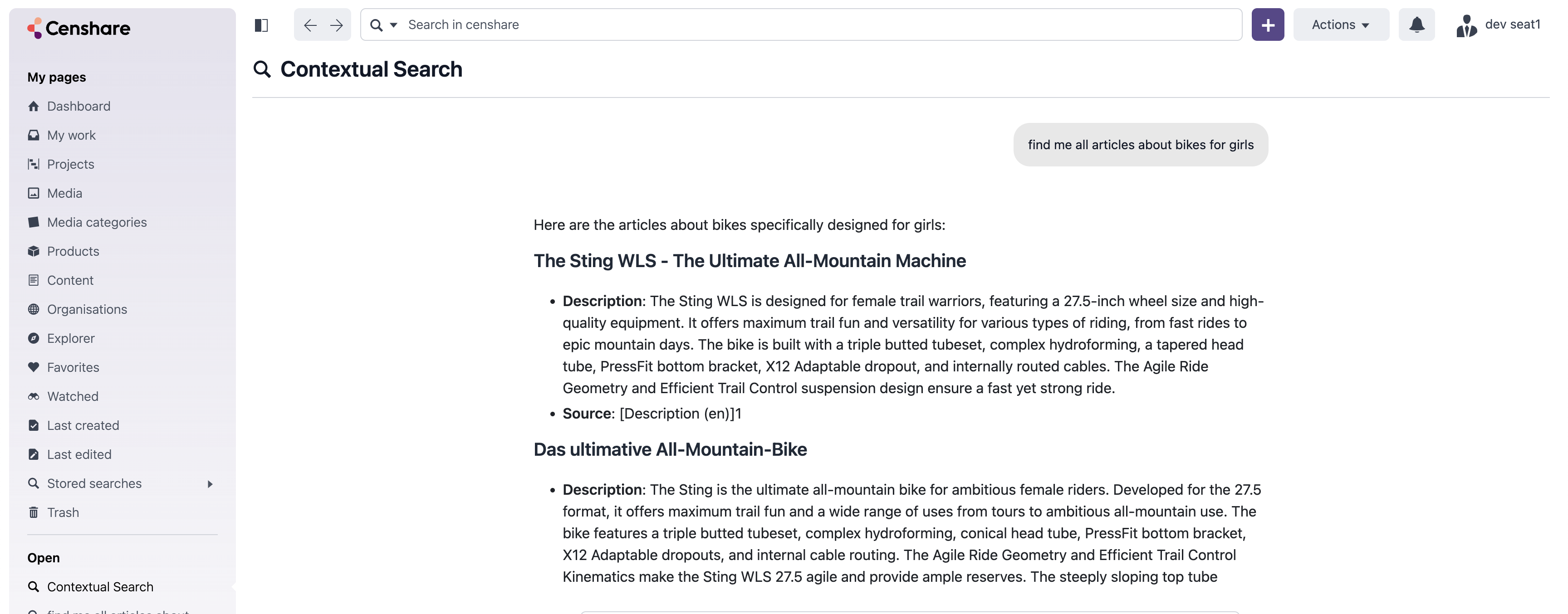Open the Favorites list
The image size is (1568, 614).
73,368
